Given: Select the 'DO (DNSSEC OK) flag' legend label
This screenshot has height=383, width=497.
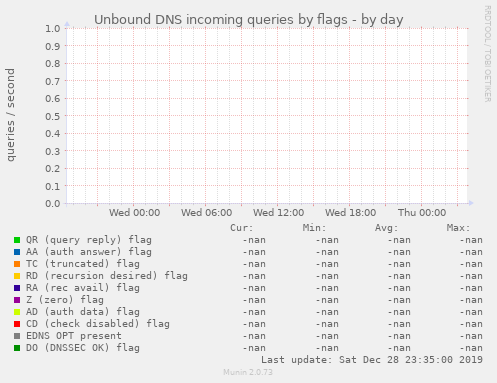Looking at the screenshot, I should 83,348.
